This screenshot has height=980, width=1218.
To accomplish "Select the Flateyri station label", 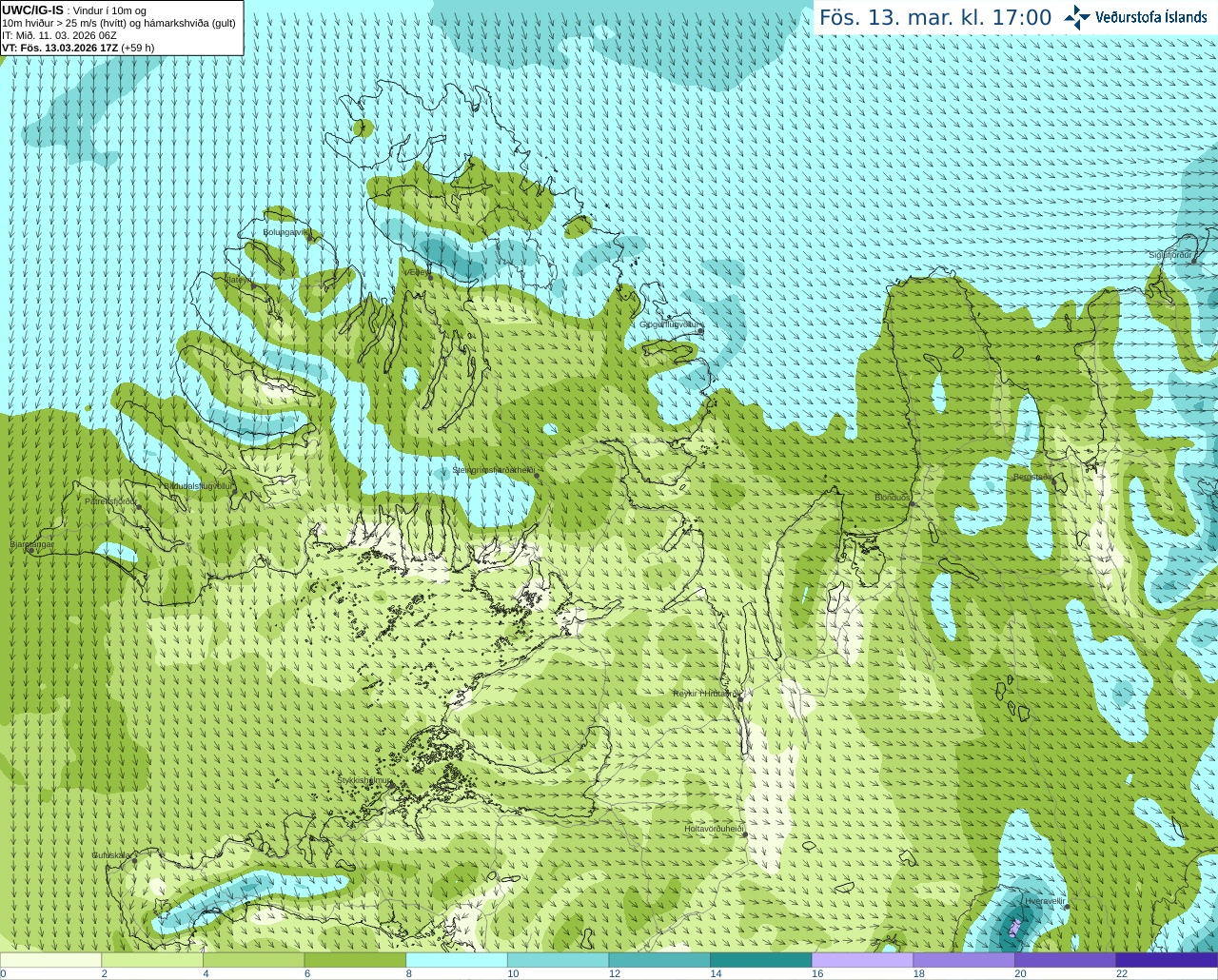I will [239, 280].
